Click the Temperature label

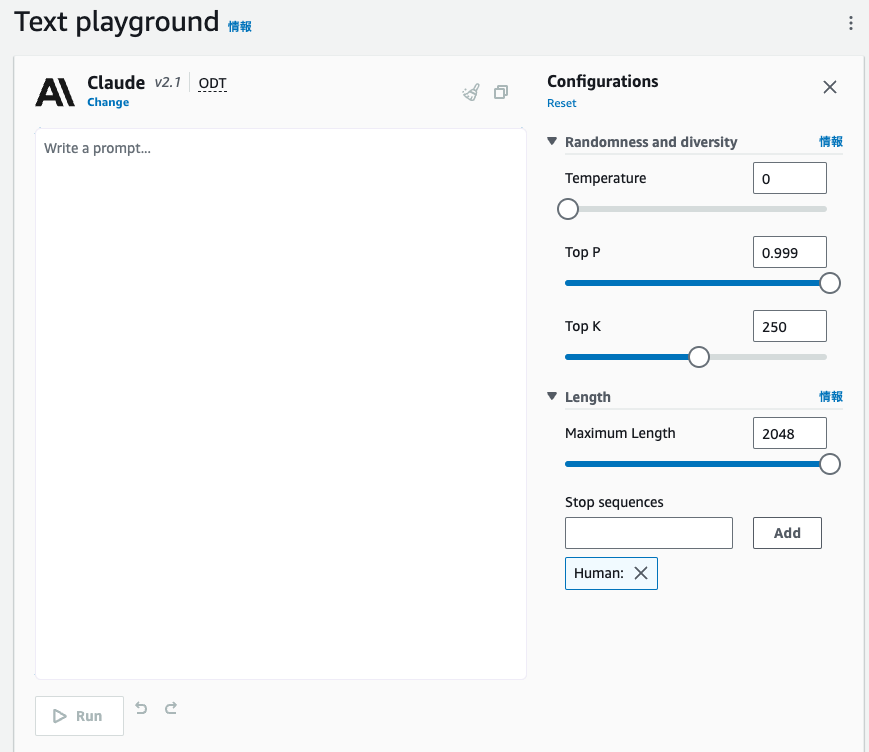click(x=606, y=178)
